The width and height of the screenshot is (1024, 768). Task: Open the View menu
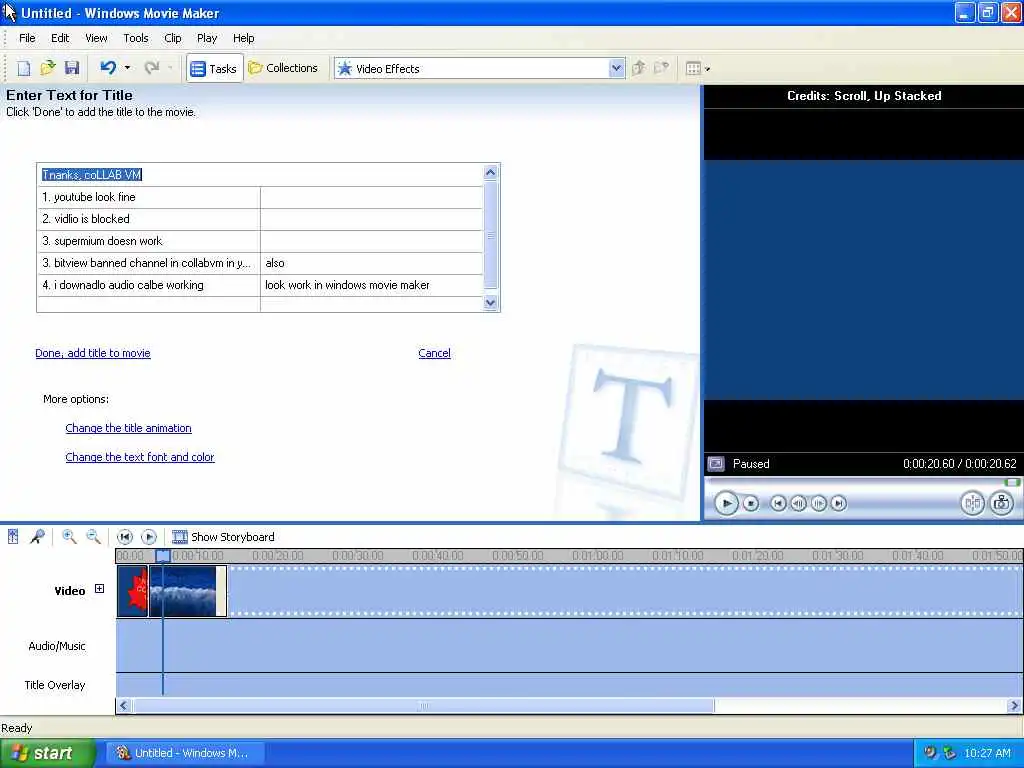coord(96,38)
